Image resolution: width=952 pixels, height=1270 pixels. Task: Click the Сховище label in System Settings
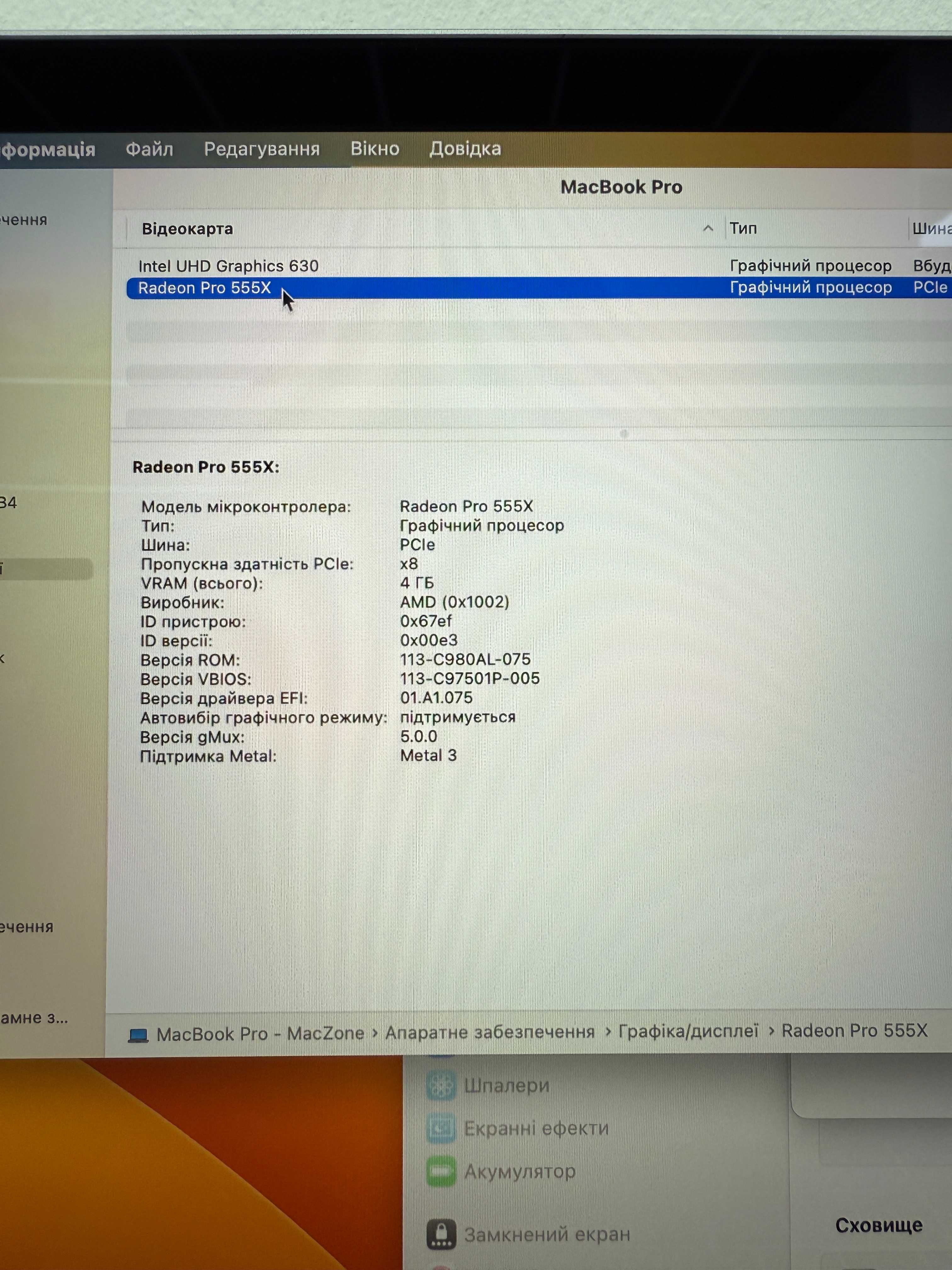pyautogui.click(x=879, y=1225)
